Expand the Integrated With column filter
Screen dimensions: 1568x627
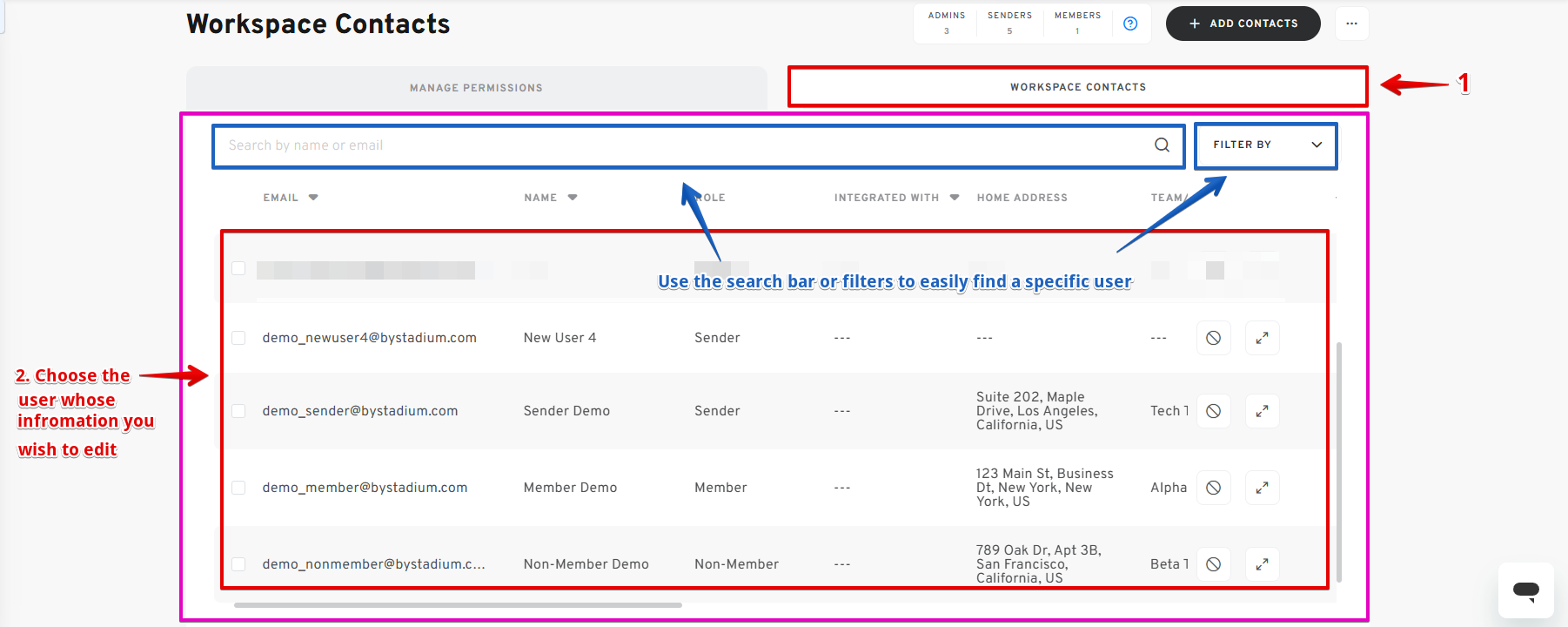(955, 198)
